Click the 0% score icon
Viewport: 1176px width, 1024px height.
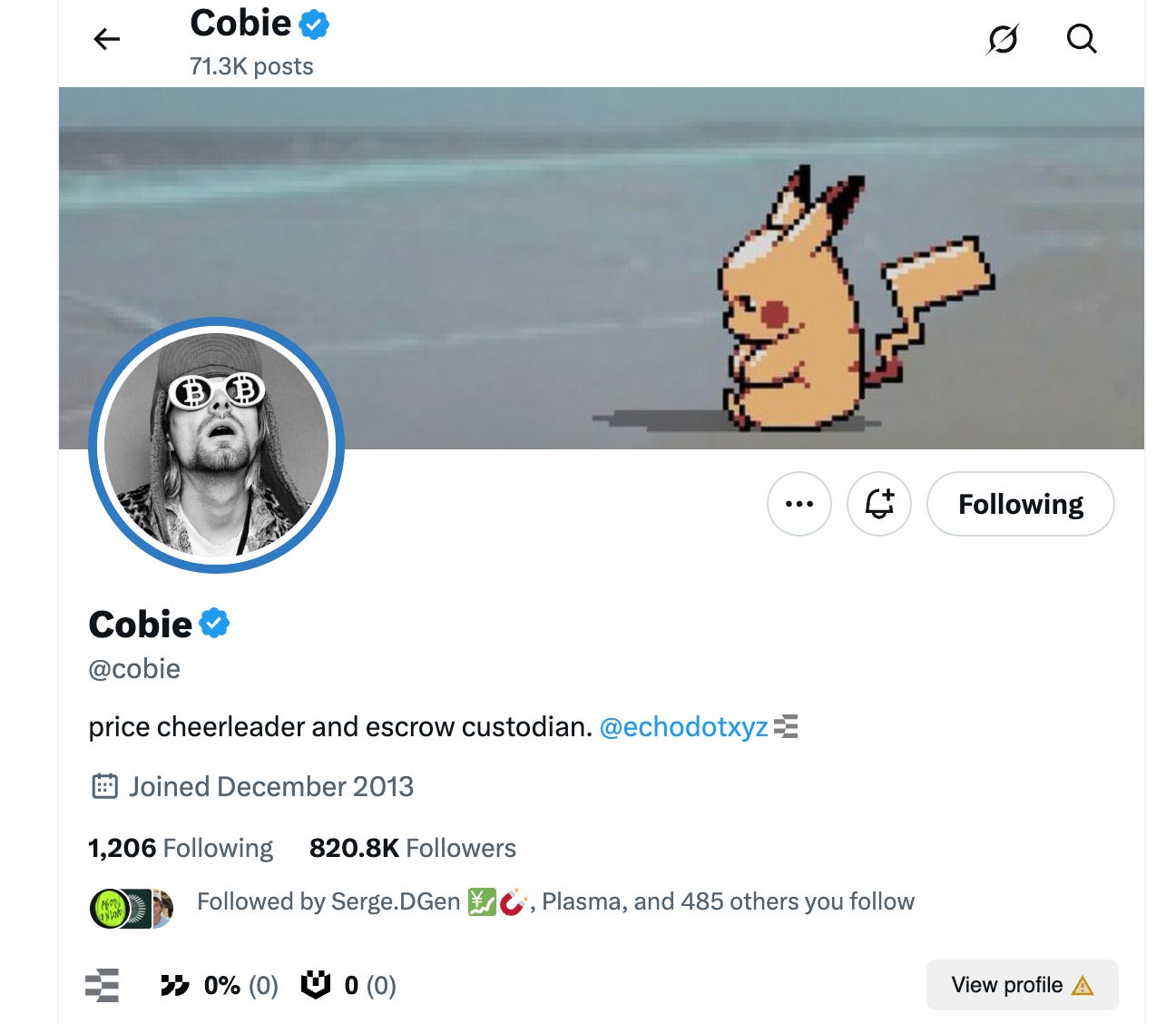[x=174, y=985]
